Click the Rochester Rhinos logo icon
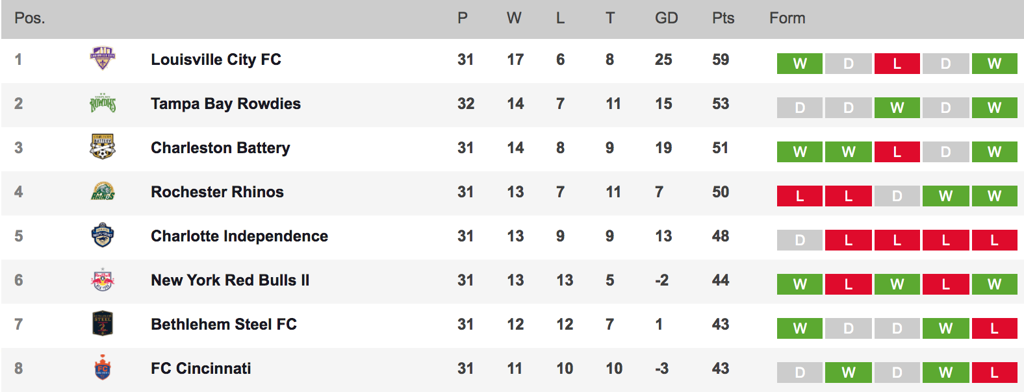The image size is (1024, 392). 103,192
